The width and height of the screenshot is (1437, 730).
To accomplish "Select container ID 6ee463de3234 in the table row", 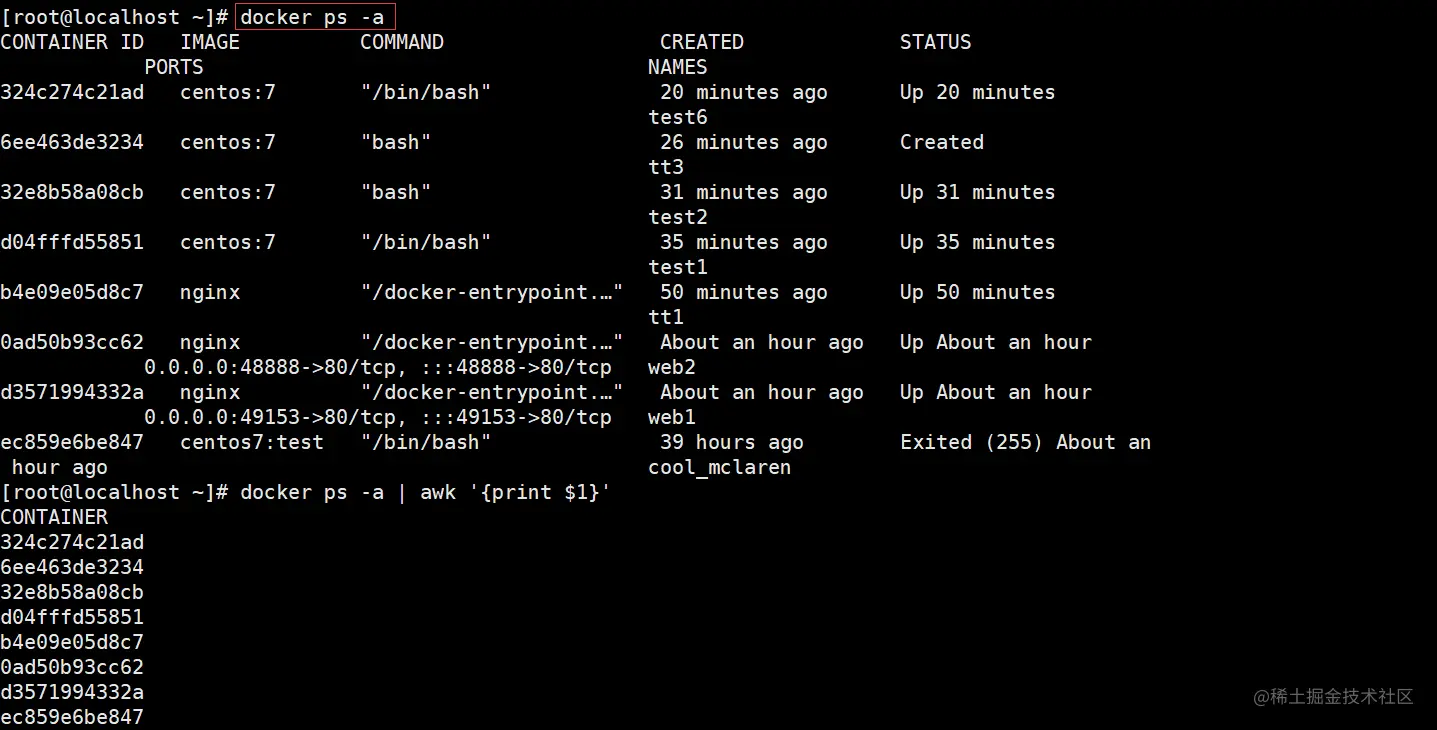I will click(x=72, y=142).
